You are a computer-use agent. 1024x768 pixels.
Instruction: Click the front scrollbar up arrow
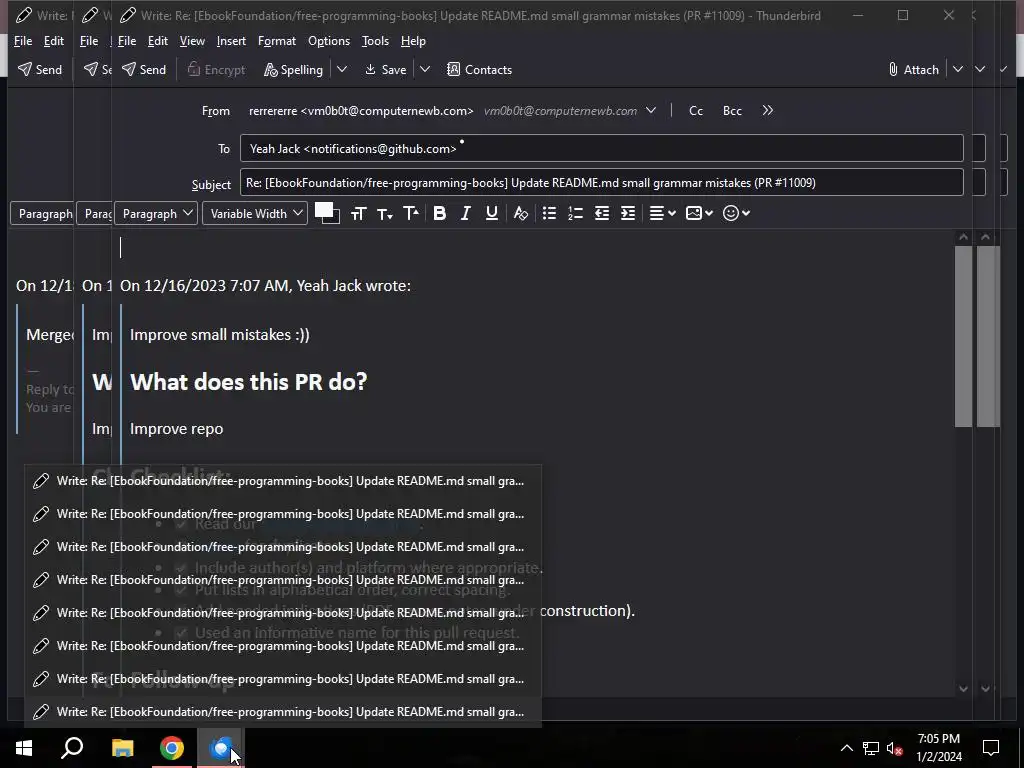point(963,237)
